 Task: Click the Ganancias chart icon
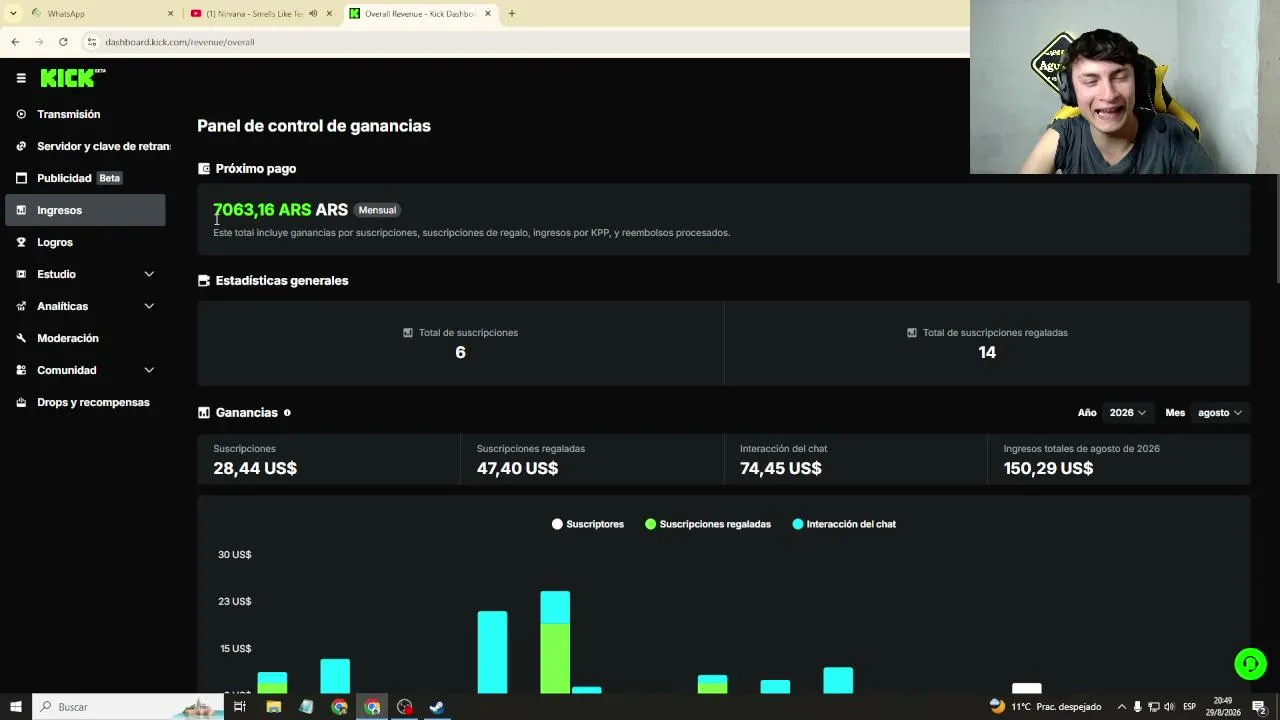click(x=204, y=413)
